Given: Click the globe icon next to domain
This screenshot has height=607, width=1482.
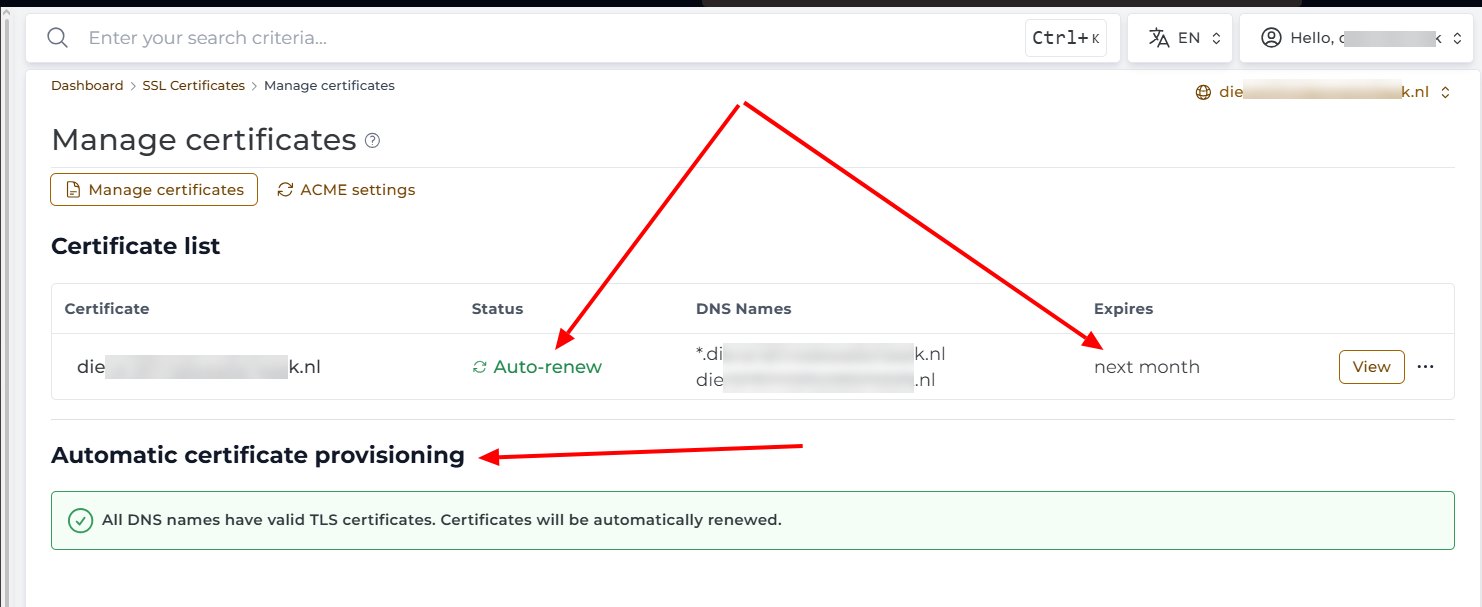Looking at the screenshot, I should (1203, 92).
